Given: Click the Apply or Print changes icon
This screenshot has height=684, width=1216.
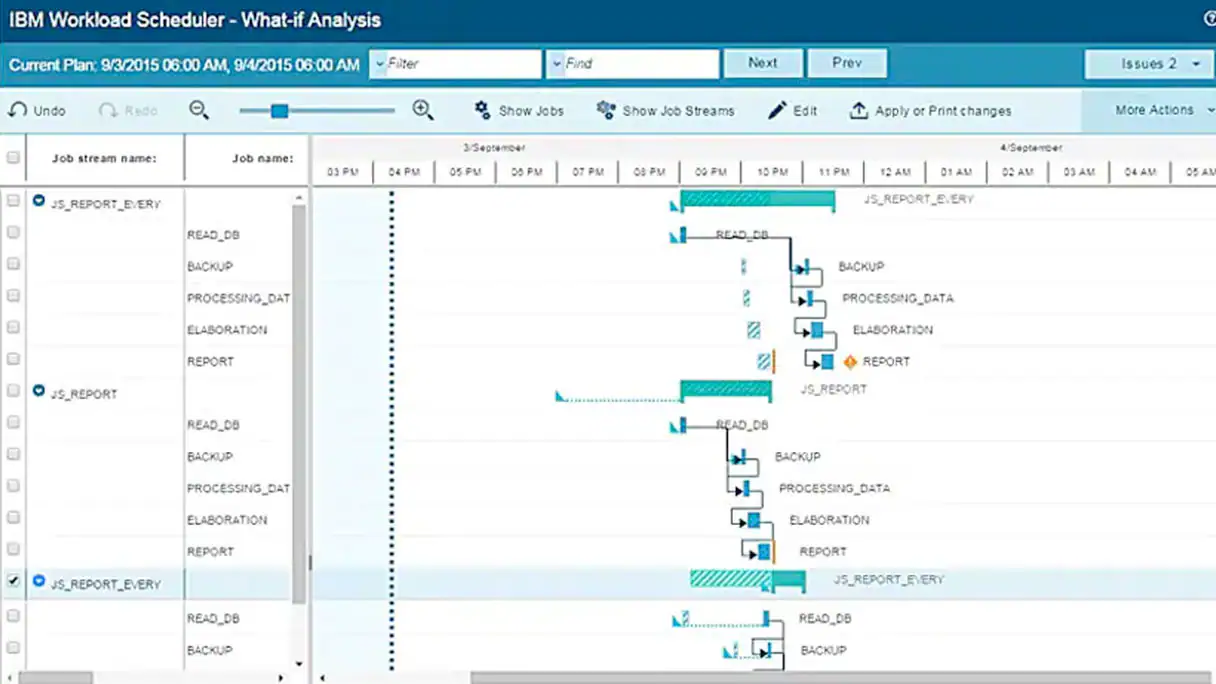Looking at the screenshot, I should click(x=858, y=110).
